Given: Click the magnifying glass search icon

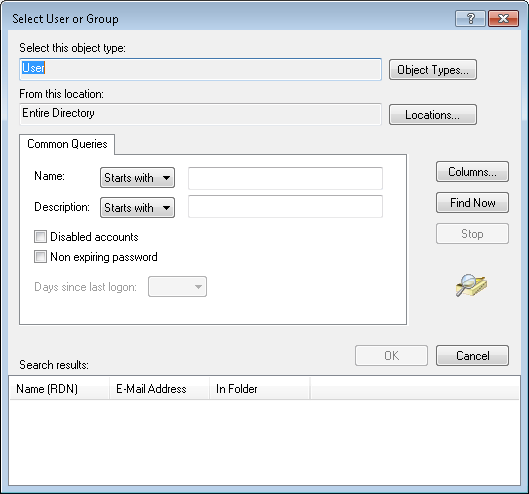Looking at the screenshot, I should pos(471,285).
